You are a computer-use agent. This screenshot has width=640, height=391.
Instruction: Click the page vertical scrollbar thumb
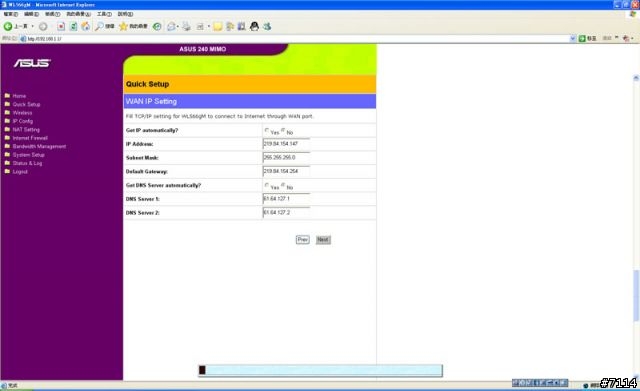point(636,295)
